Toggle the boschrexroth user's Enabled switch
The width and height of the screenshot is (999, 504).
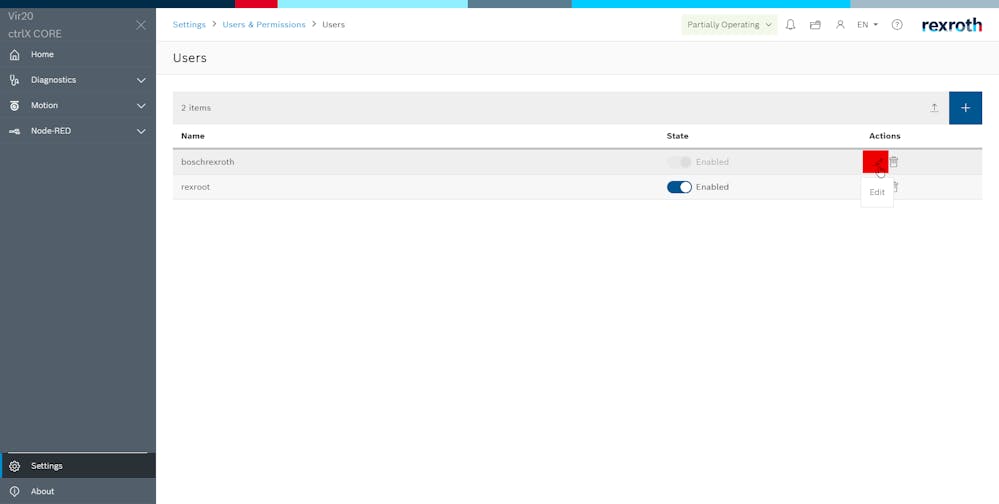coord(679,162)
